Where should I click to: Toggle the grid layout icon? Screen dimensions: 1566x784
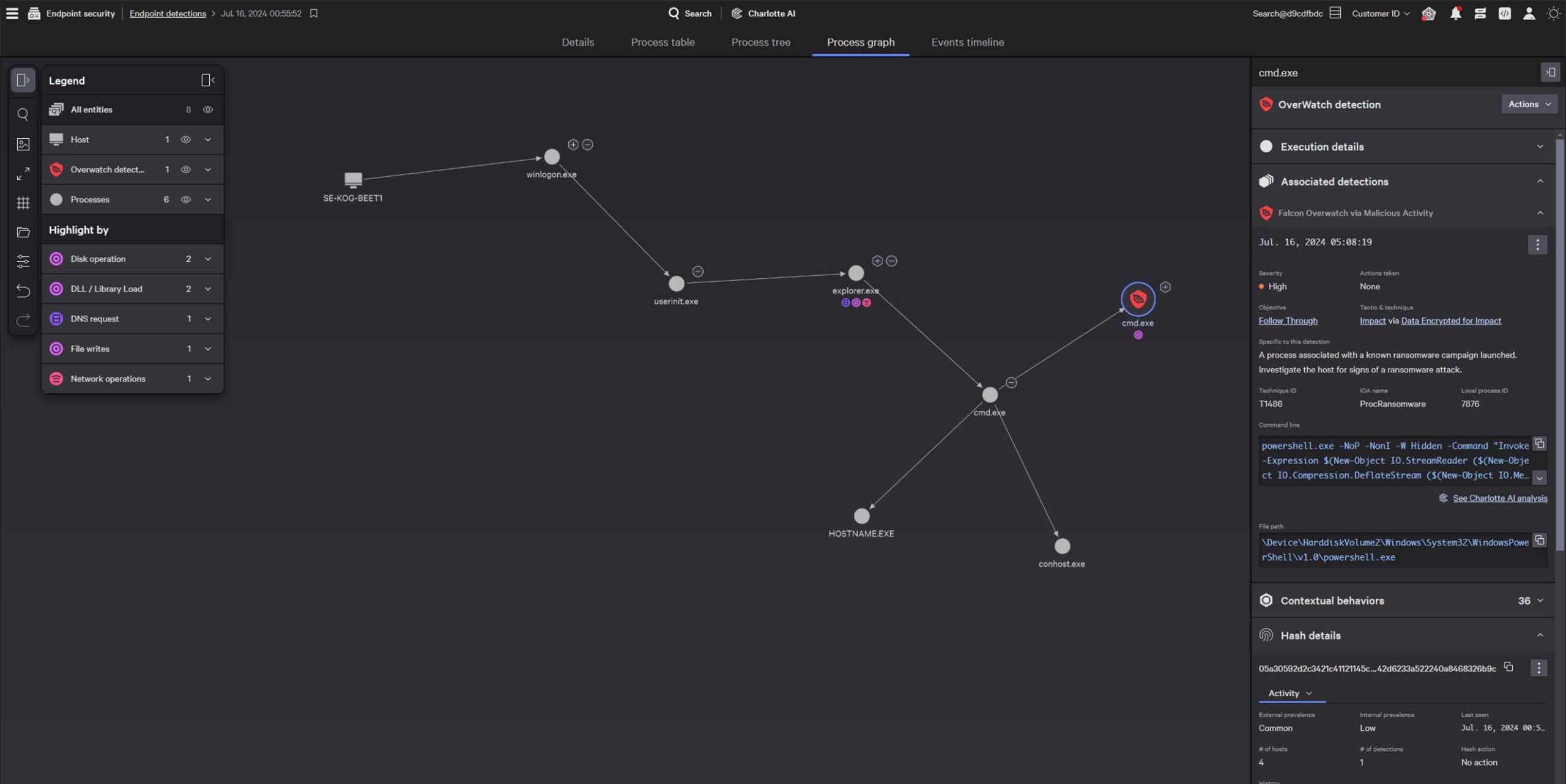[23, 203]
